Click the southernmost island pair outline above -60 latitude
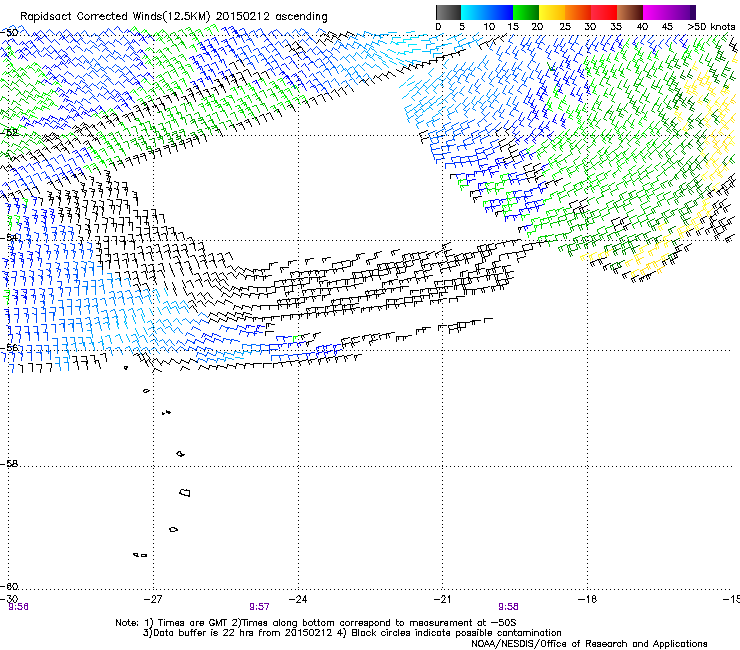 [x=140, y=555]
